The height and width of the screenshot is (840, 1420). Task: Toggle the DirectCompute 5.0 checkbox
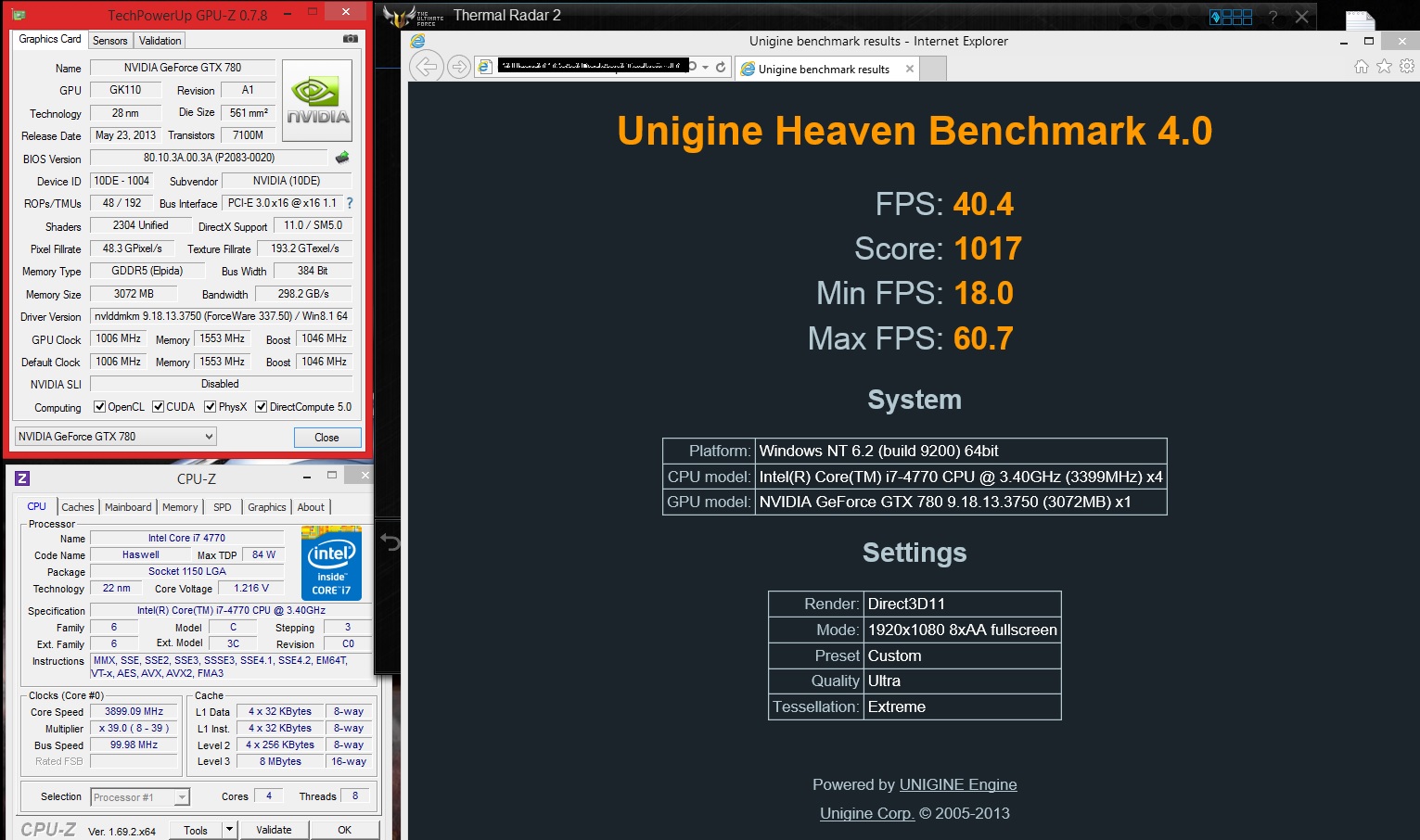[x=262, y=407]
